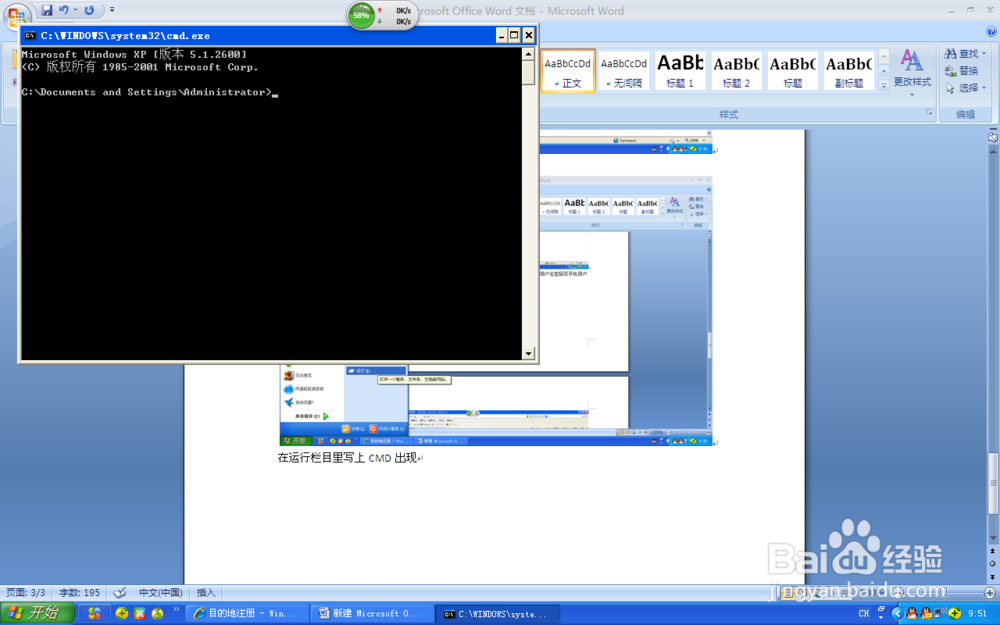Apply the 标题 1 style
The height and width of the screenshot is (625, 1000).
pyautogui.click(x=680, y=71)
